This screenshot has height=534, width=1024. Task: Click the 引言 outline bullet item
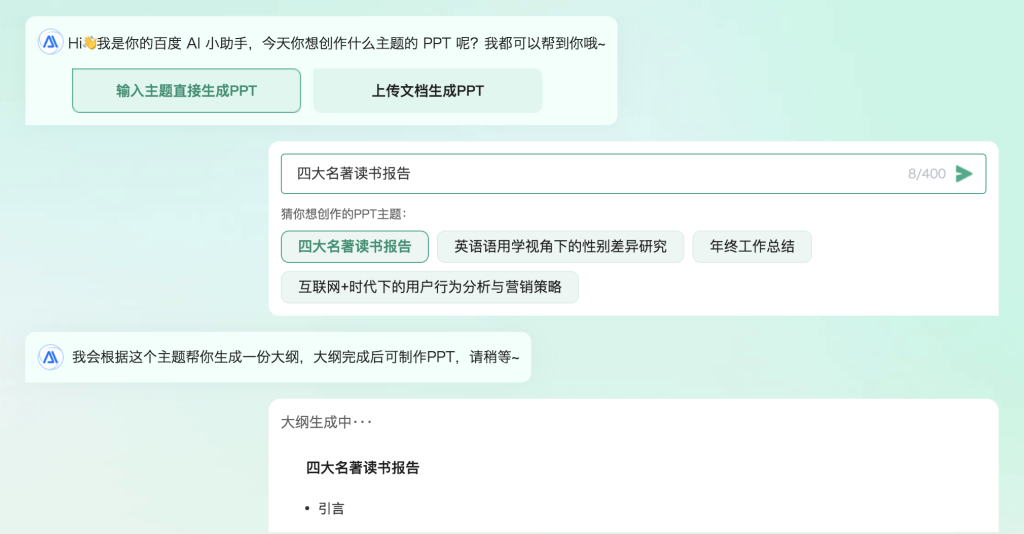[x=331, y=509]
